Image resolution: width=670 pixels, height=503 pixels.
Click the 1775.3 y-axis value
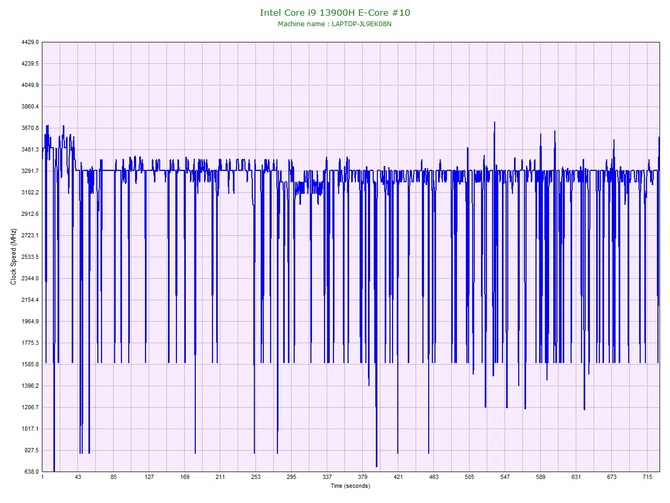coord(30,343)
